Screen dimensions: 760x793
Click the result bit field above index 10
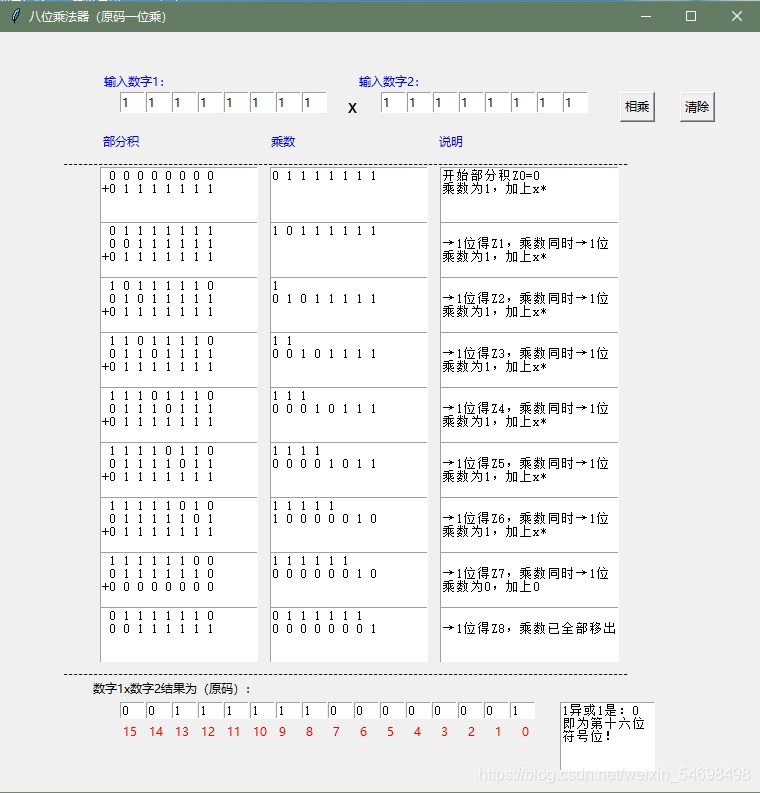click(262, 711)
